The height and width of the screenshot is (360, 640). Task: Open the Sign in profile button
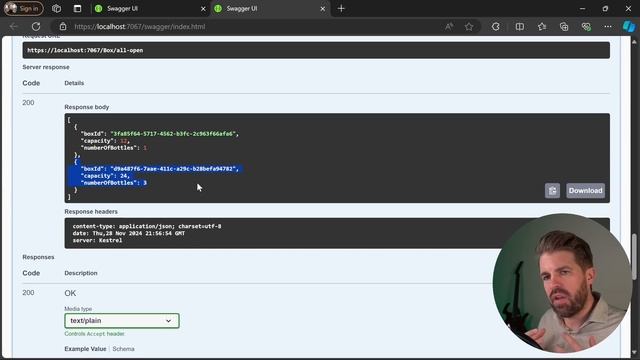(23, 9)
